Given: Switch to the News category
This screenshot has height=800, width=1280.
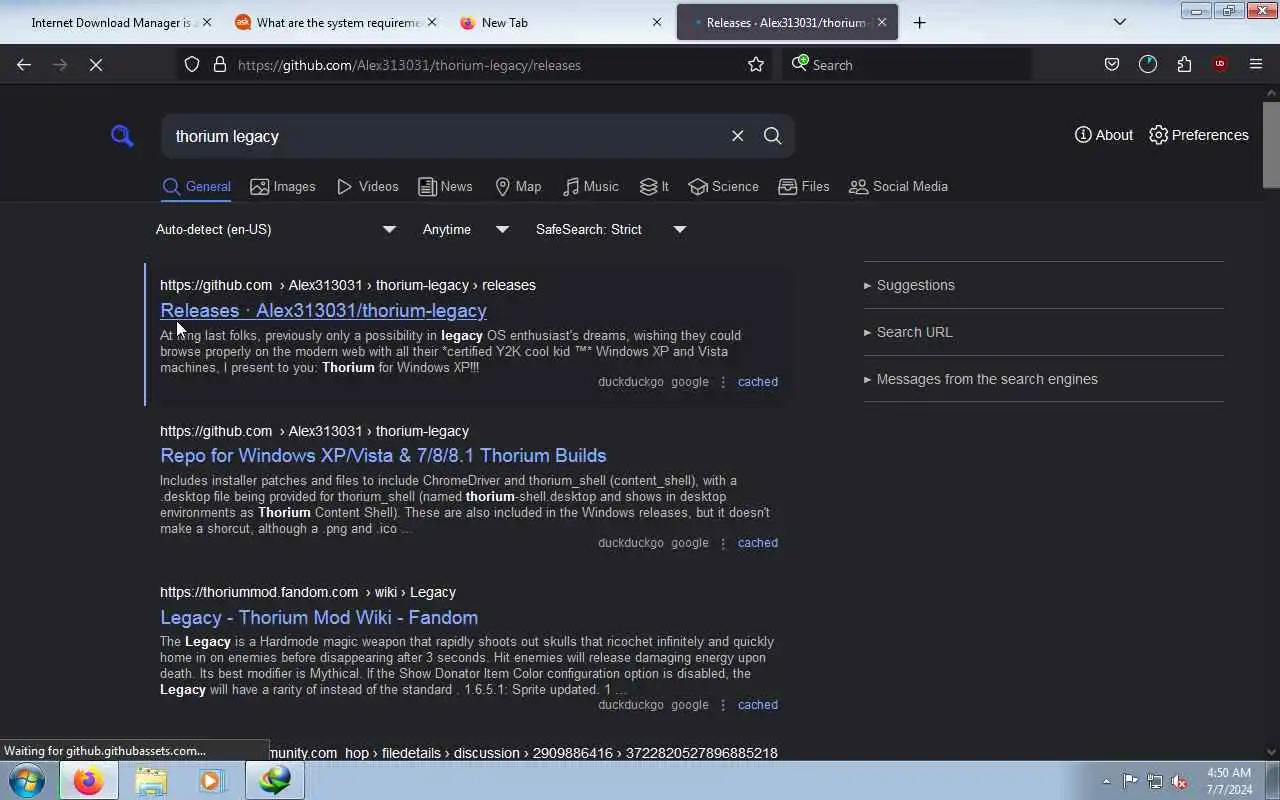Looking at the screenshot, I should point(445,187).
